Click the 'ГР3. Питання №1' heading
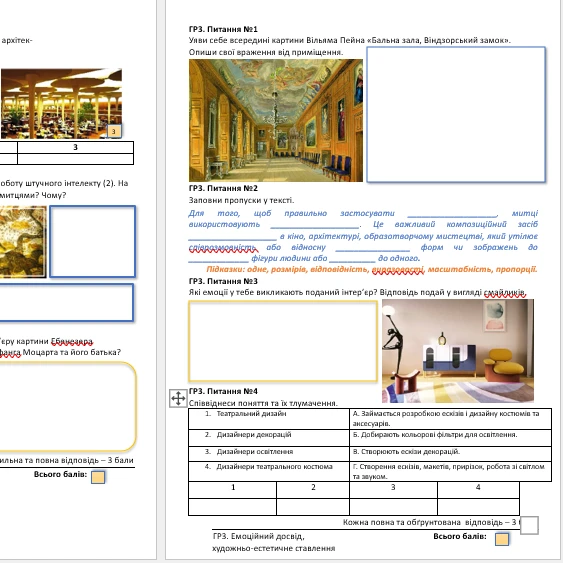 (x=223, y=29)
